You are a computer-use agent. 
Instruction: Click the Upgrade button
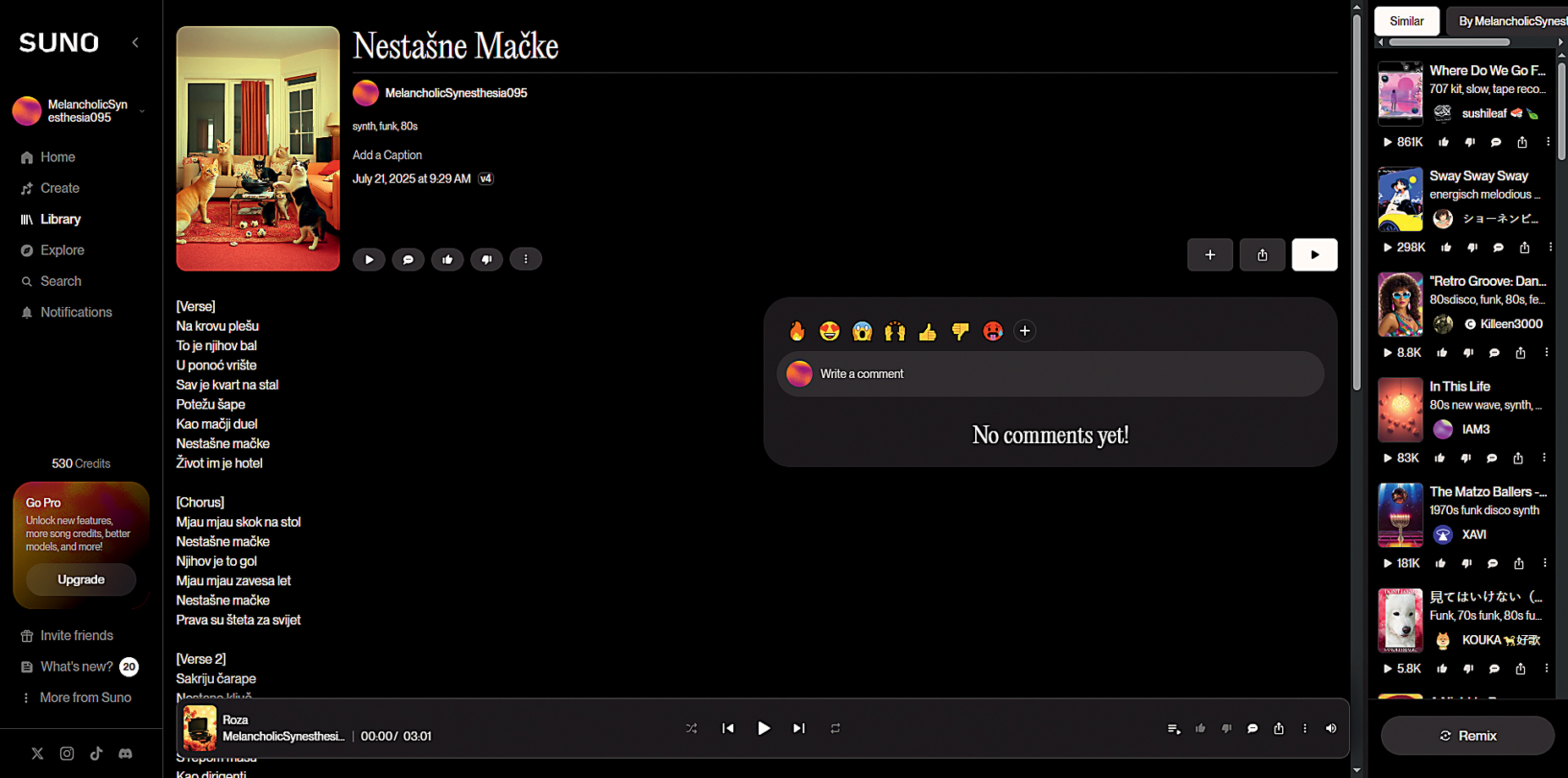[x=81, y=579]
